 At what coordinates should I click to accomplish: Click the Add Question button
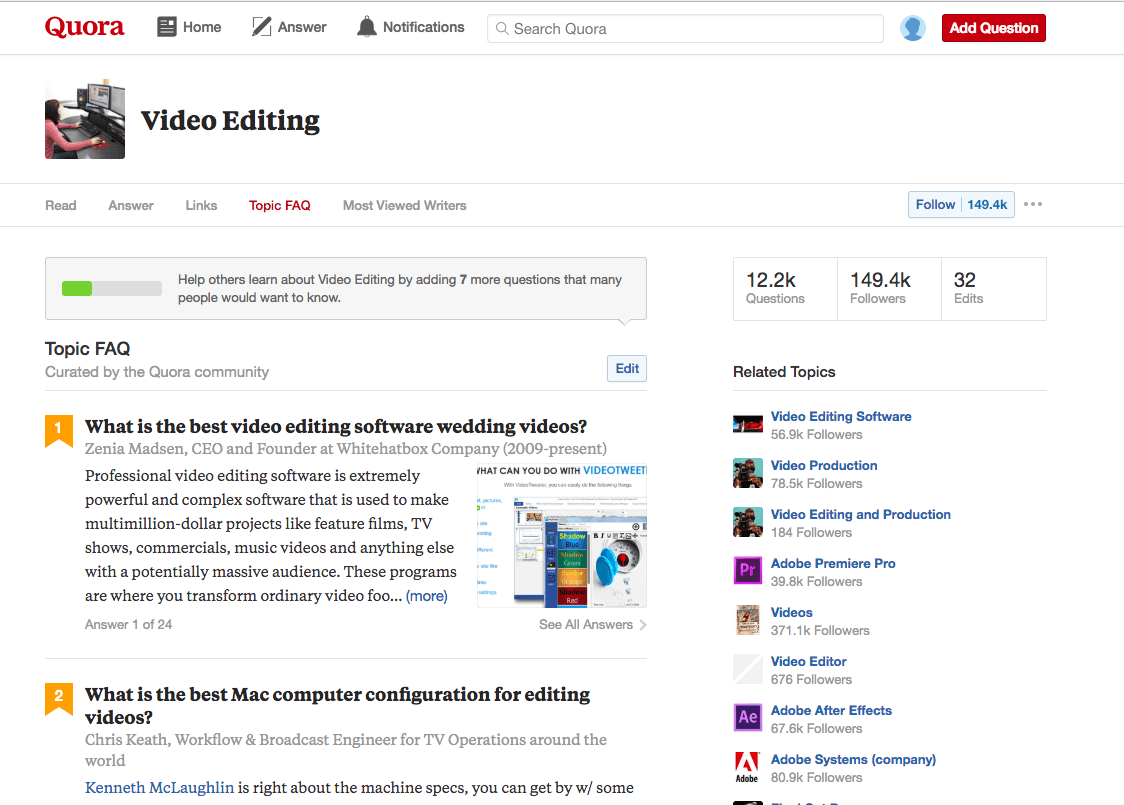(994, 28)
